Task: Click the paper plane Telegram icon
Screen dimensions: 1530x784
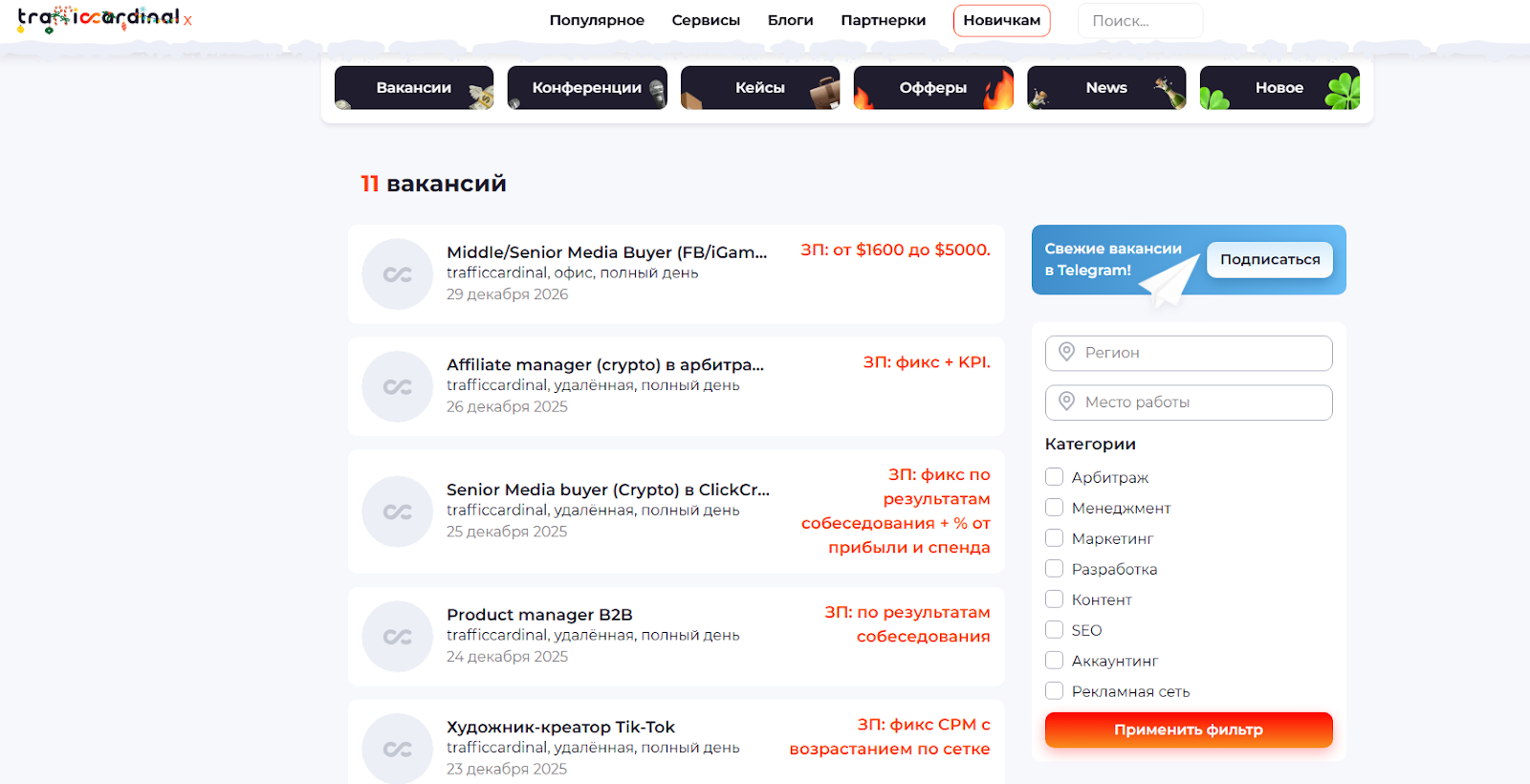Action: click(1169, 281)
